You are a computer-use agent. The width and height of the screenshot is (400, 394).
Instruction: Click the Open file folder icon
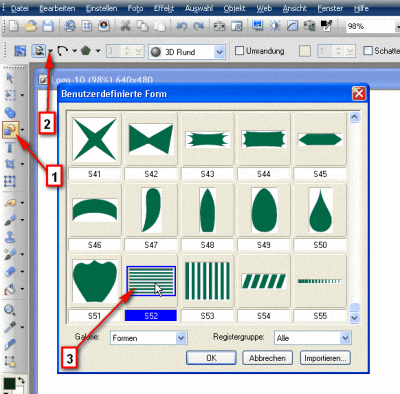[x=31, y=26]
